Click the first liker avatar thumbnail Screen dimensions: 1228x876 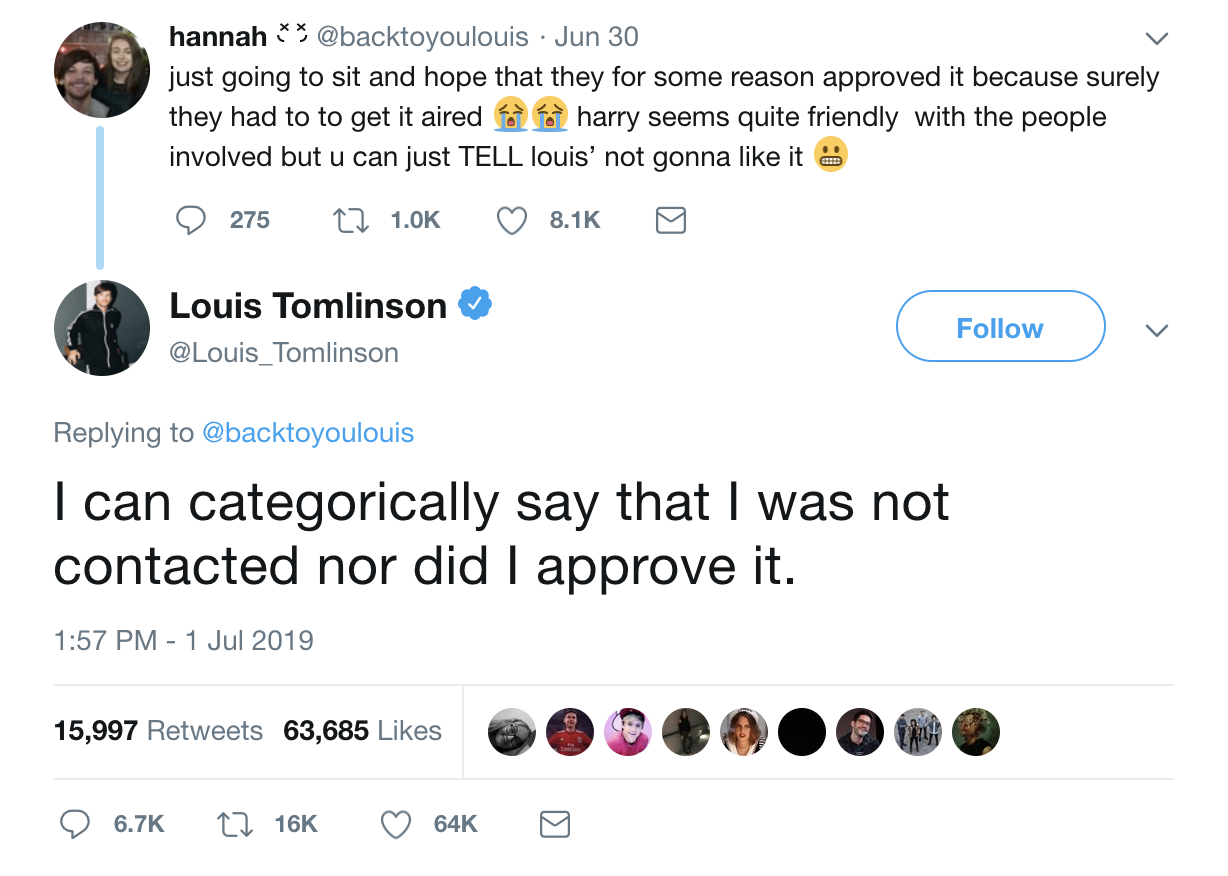511,731
